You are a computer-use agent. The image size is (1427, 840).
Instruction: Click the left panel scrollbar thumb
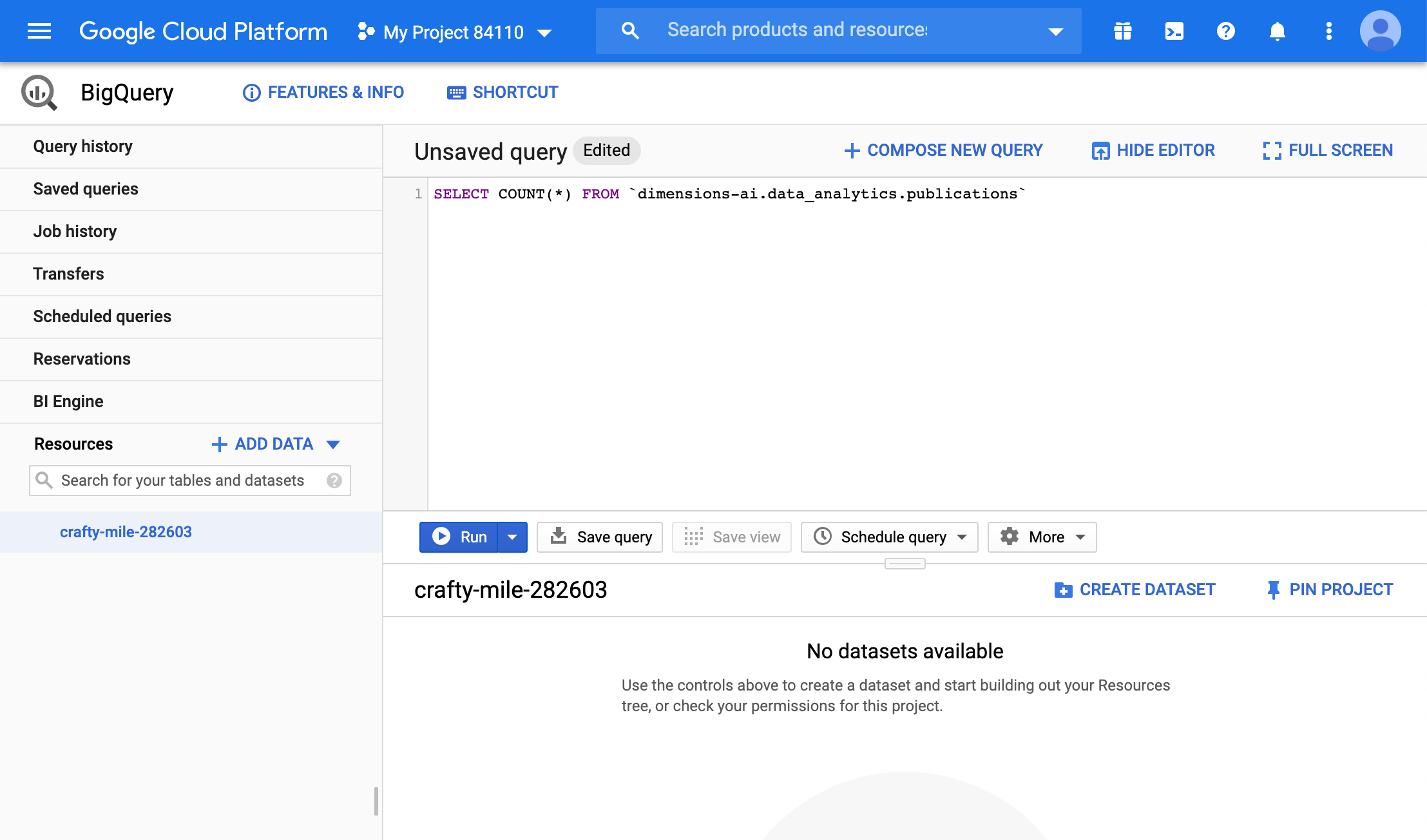click(x=376, y=801)
